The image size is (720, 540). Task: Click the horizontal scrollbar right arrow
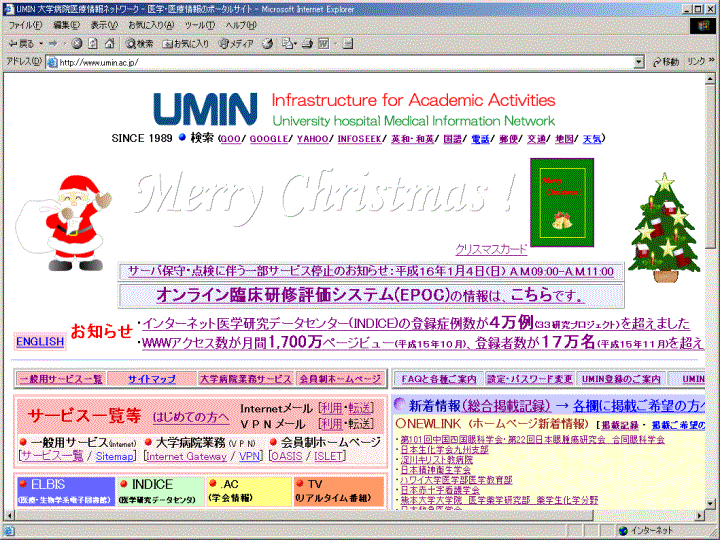coord(697,515)
